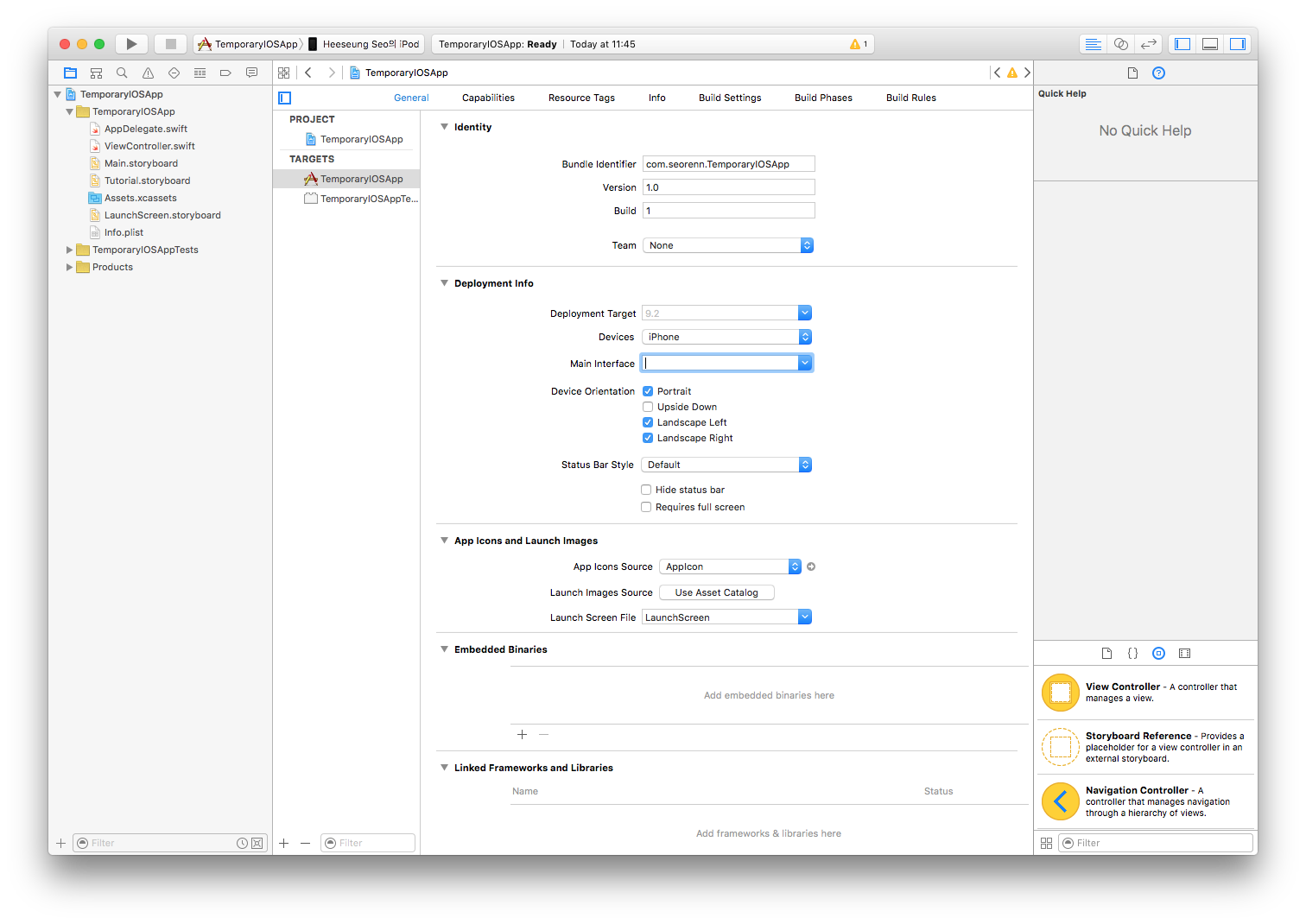Switch to Version editor
This screenshot has height=924, width=1306.
coord(1149,44)
